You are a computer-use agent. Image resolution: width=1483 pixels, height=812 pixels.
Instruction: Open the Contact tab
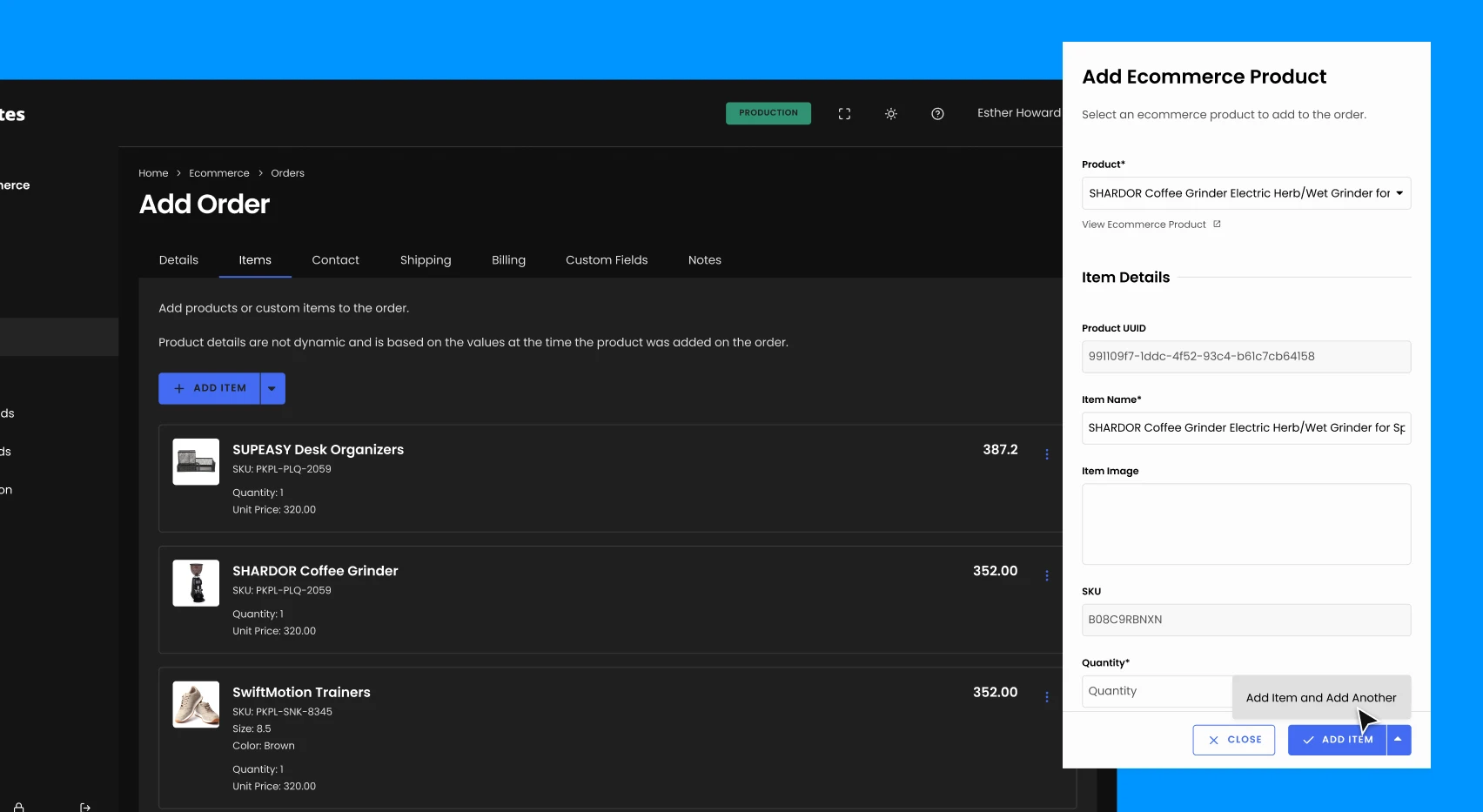335,260
